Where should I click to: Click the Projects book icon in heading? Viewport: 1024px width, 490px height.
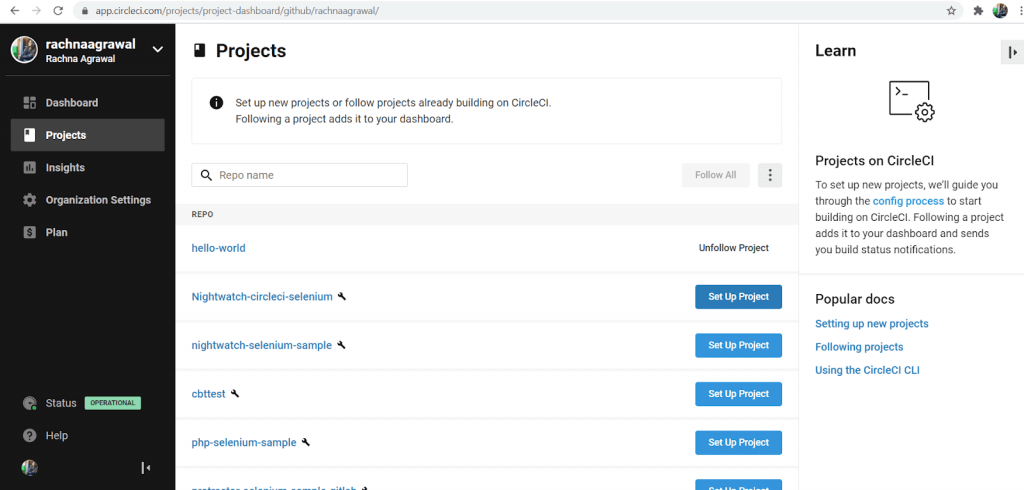click(x=200, y=51)
